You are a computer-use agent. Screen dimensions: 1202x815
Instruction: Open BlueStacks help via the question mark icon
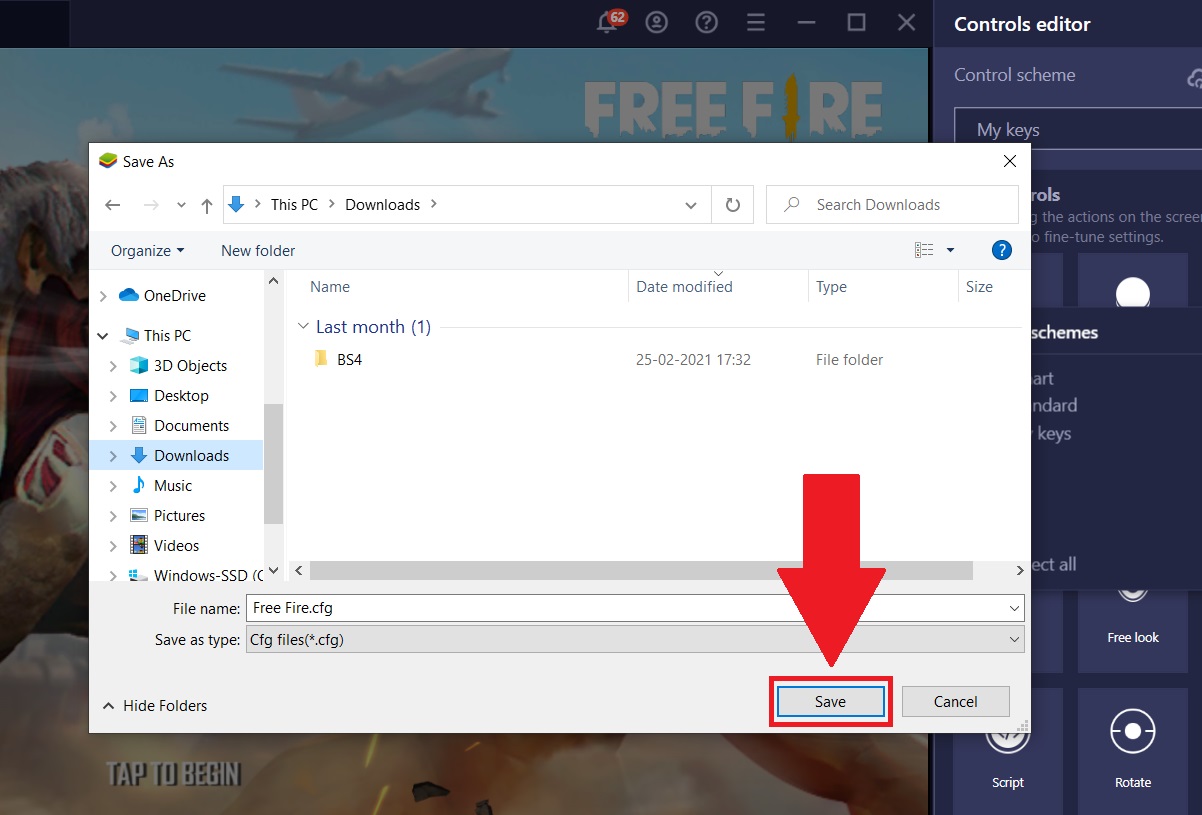pos(706,21)
